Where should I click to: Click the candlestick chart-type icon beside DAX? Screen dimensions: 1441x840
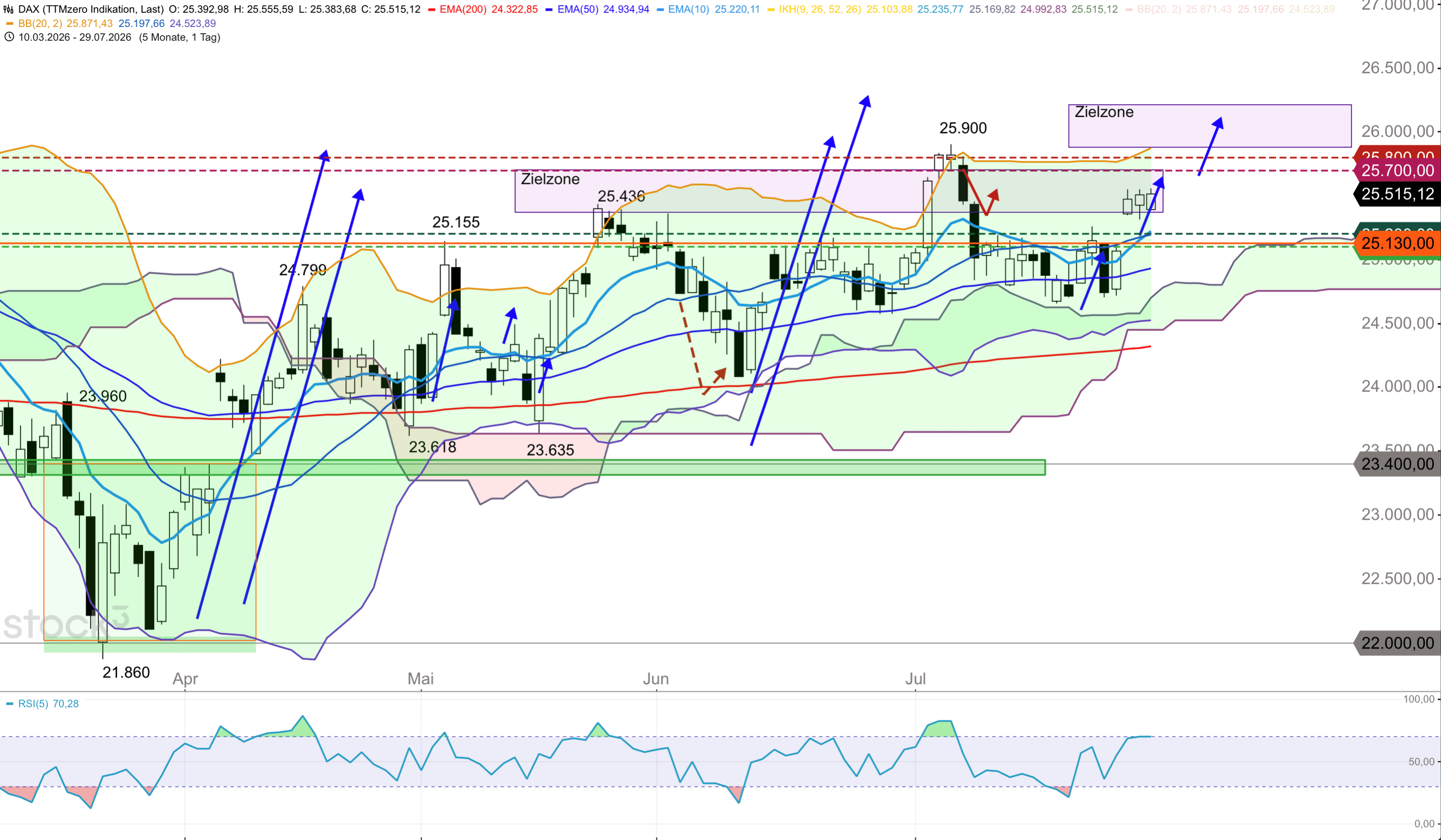click(9, 9)
